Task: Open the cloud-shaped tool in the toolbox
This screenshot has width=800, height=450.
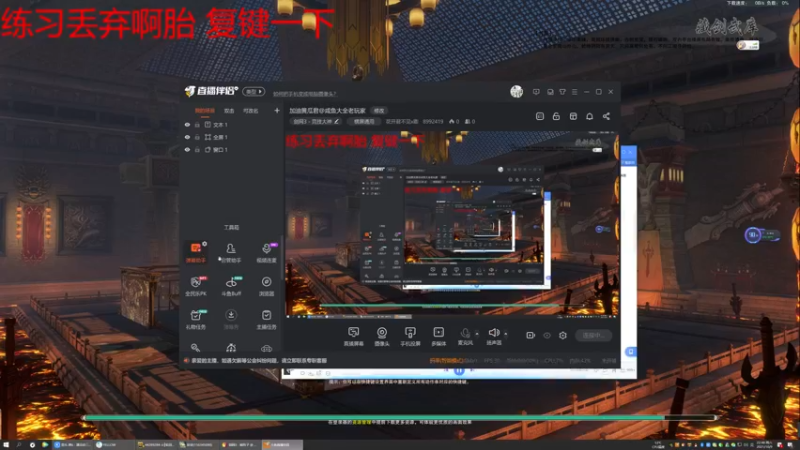Action: click(x=266, y=348)
